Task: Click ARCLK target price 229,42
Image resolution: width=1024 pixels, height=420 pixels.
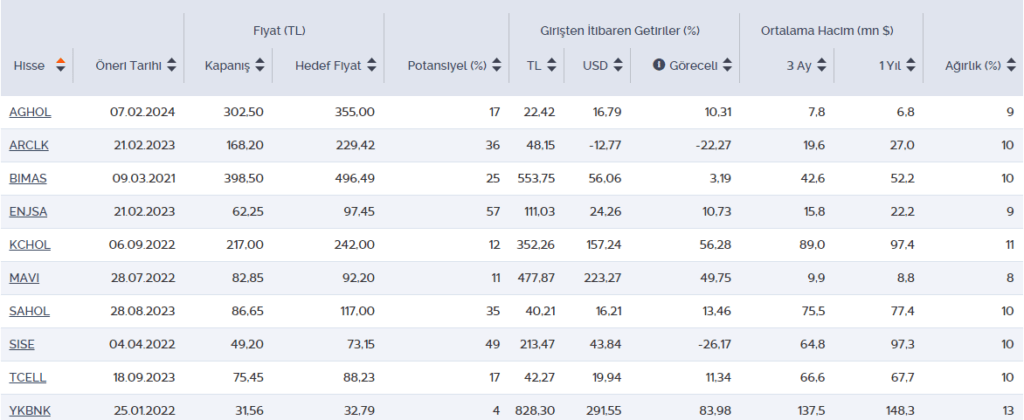Action: [x=355, y=145]
